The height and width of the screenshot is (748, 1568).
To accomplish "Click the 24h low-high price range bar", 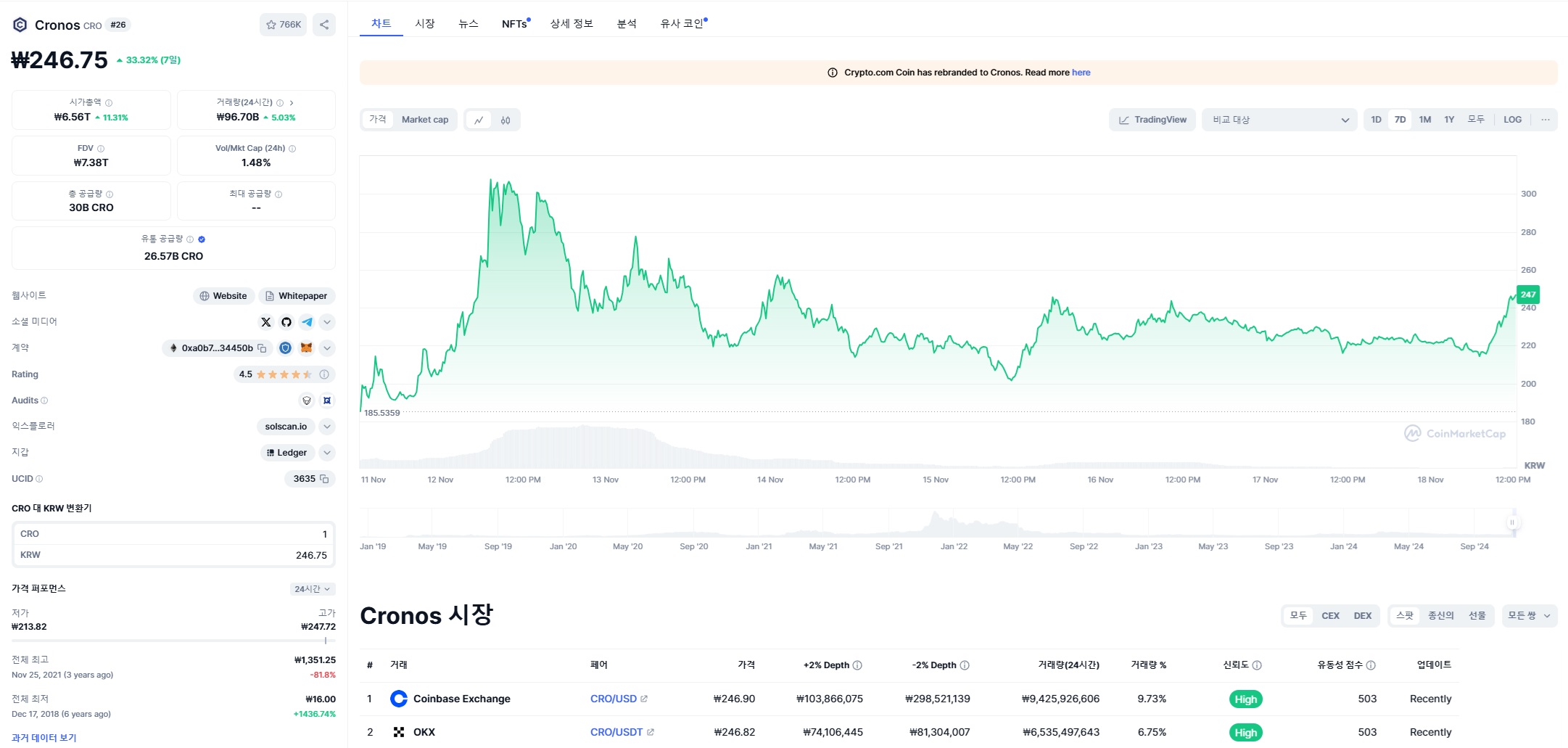I will coord(173,641).
